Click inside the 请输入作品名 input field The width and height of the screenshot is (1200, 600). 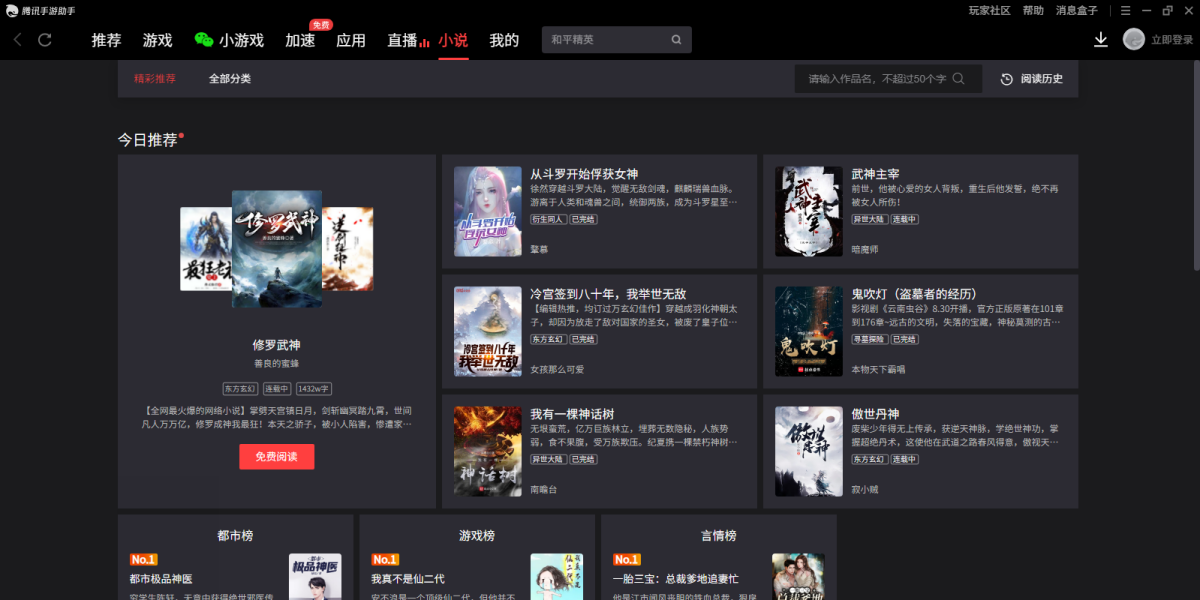tap(880, 78)
